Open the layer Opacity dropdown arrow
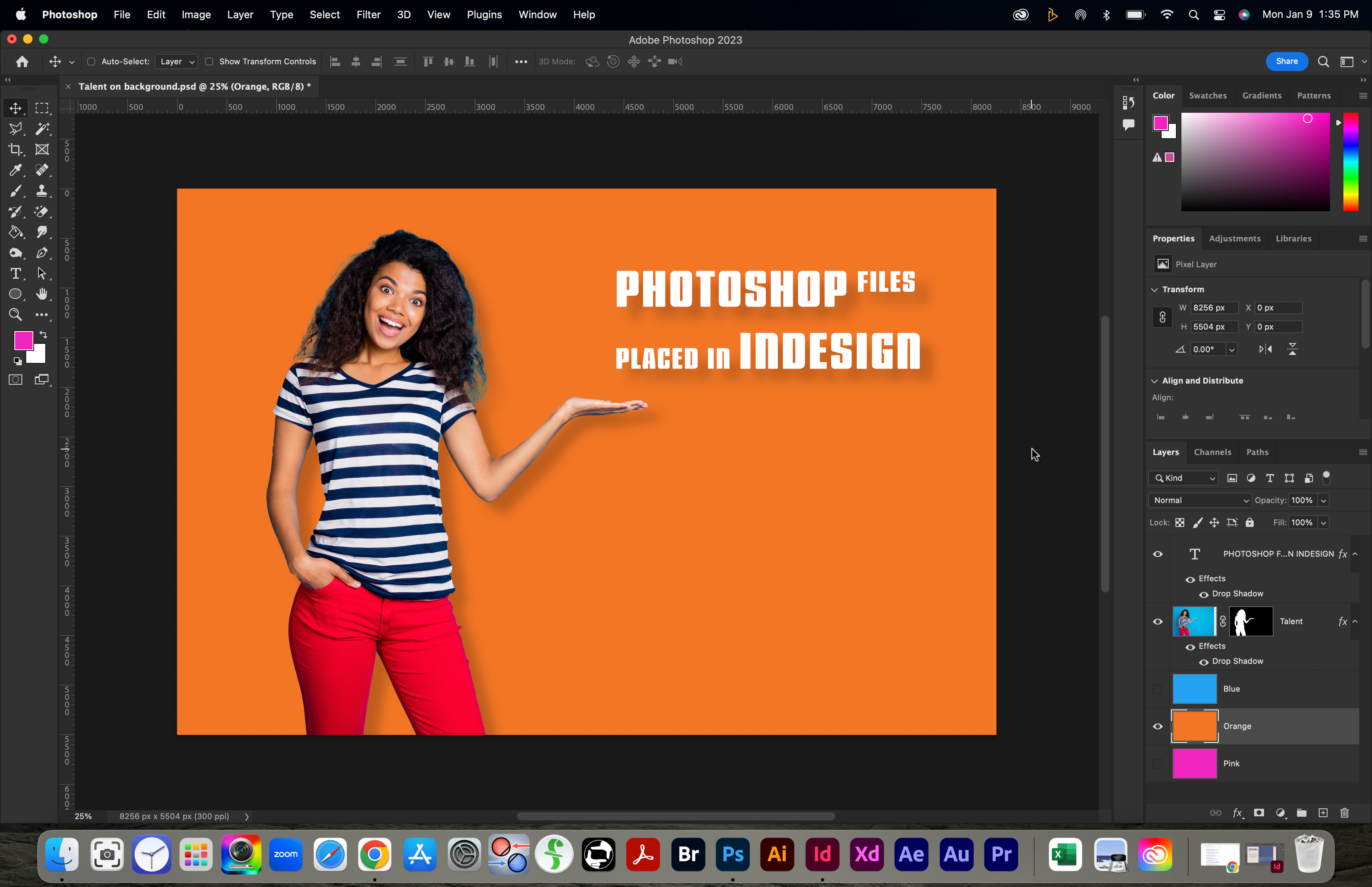 [1324, 501]
